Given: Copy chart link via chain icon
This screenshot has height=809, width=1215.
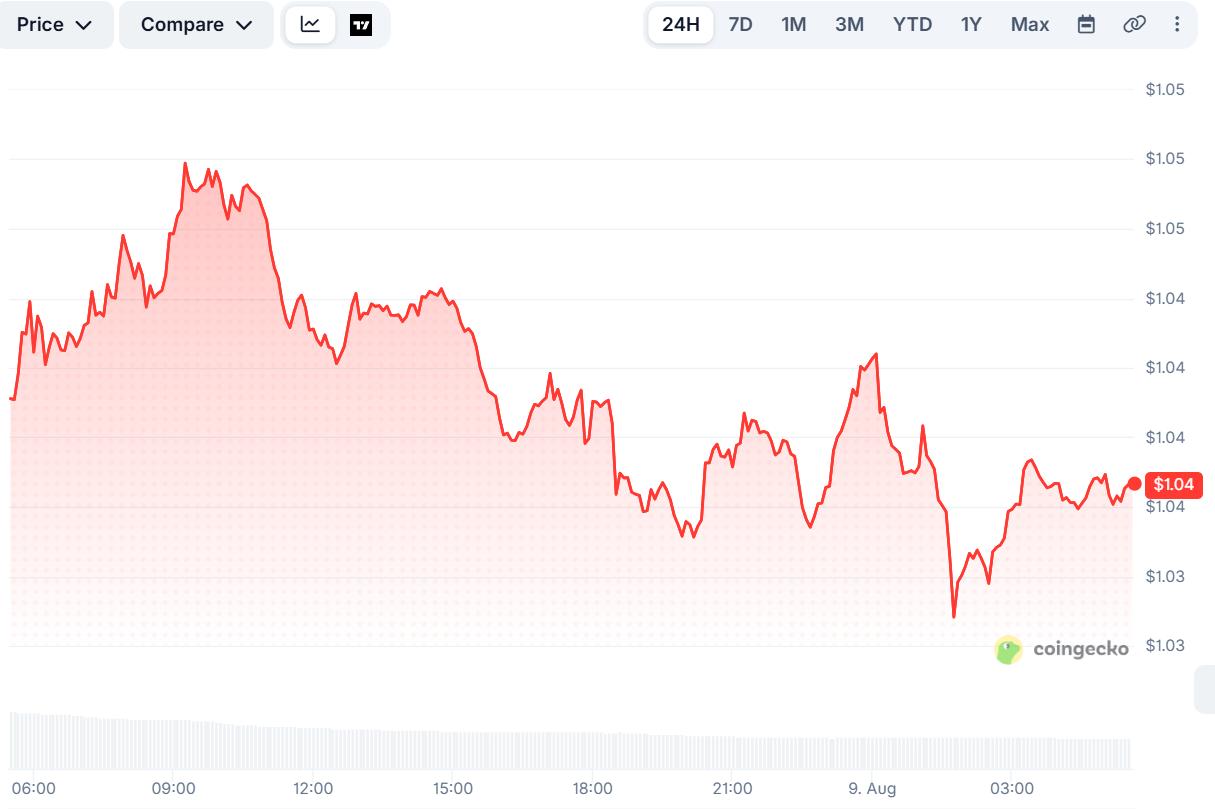Looking at the screenshot, I should [x=1134, y=25].
